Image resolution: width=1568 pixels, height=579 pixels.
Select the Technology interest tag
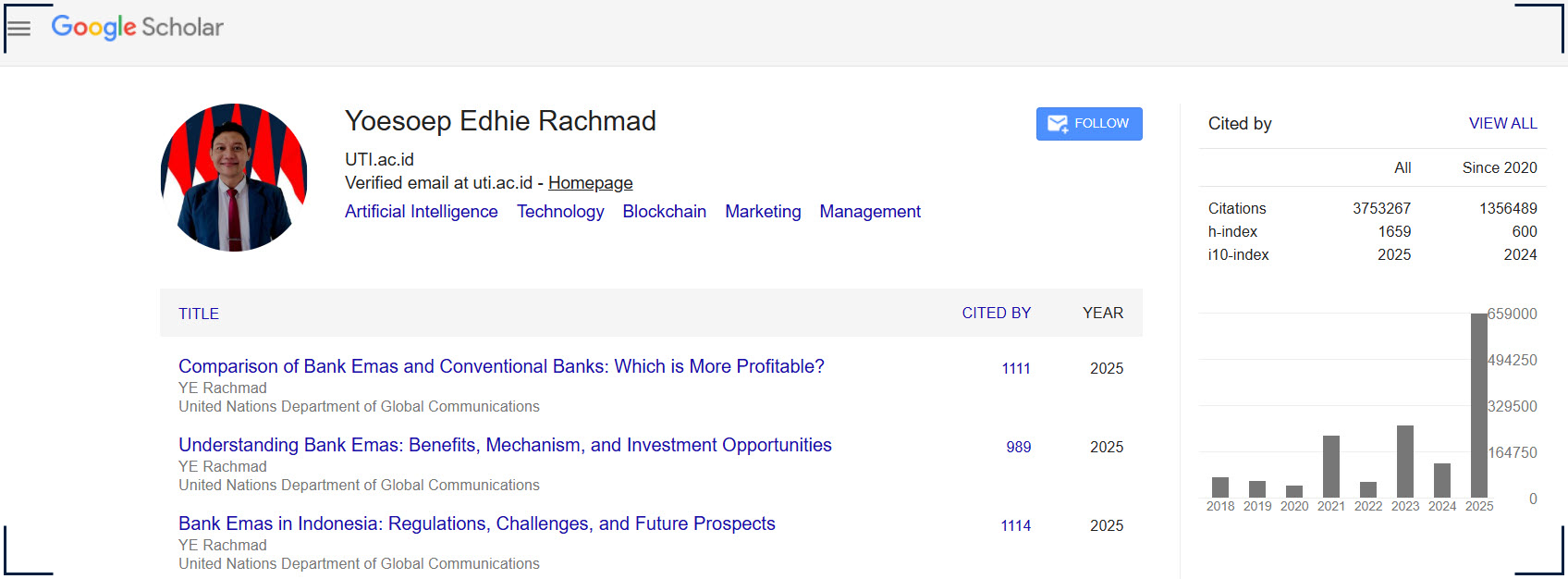pos(559,212)
